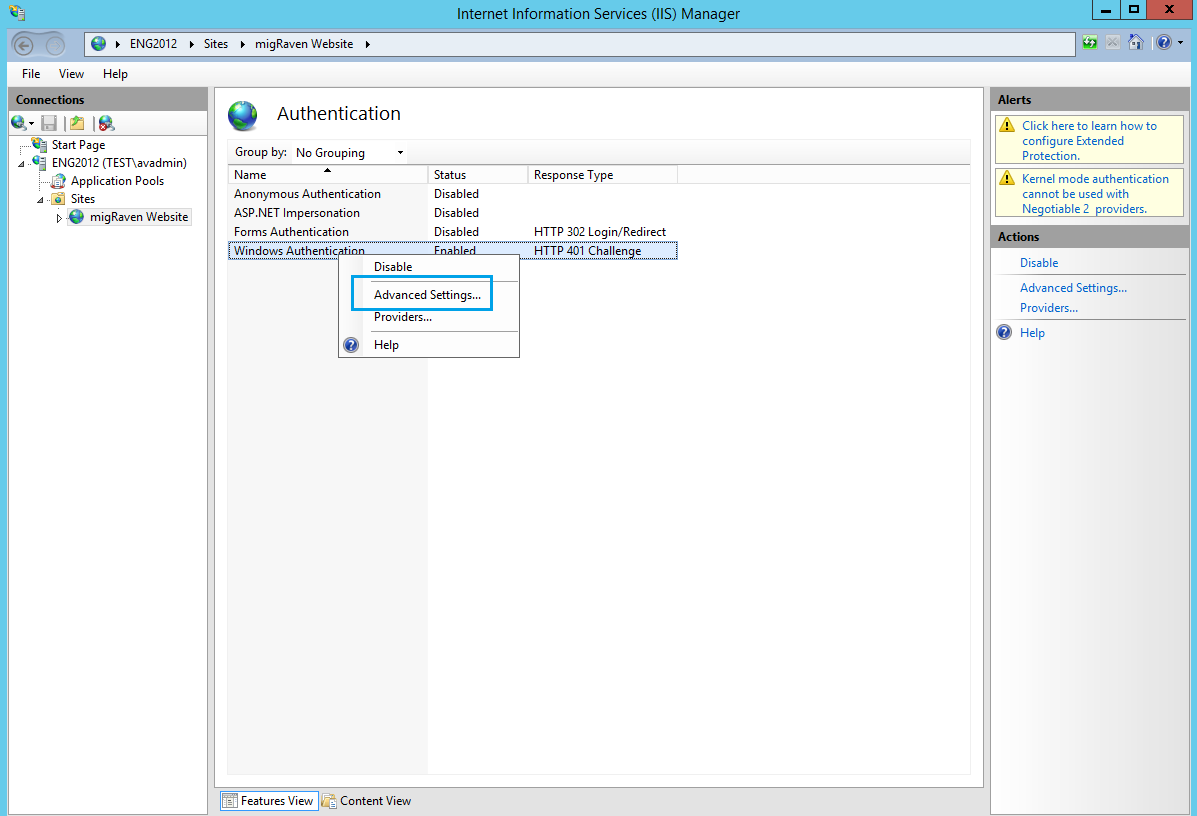This screenshot has height=816, width=1197.
Task: Click the Extended Protection warning icon
Action: click(1007, 125)
